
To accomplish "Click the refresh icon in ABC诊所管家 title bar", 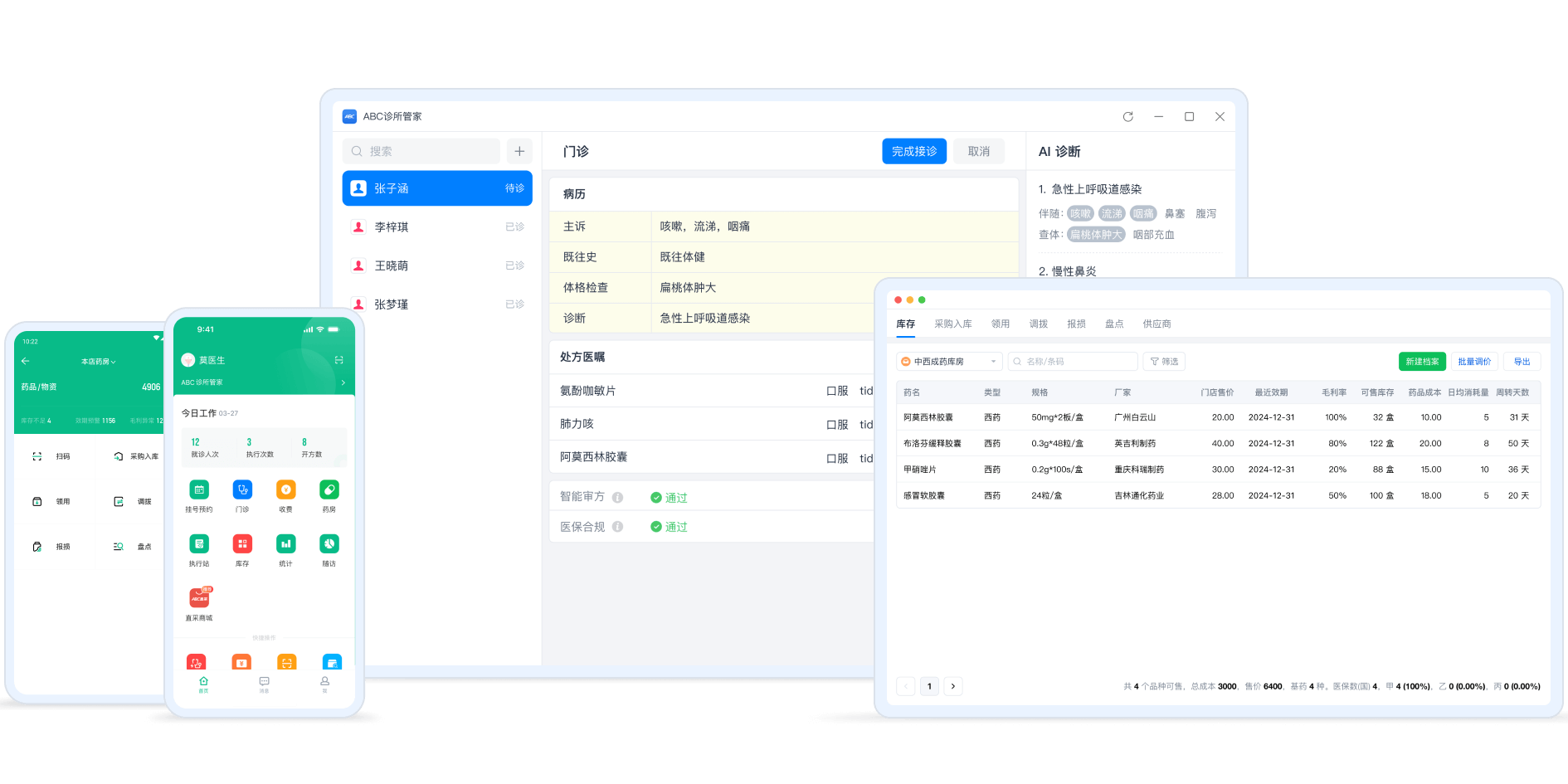I will [1127, 117].
